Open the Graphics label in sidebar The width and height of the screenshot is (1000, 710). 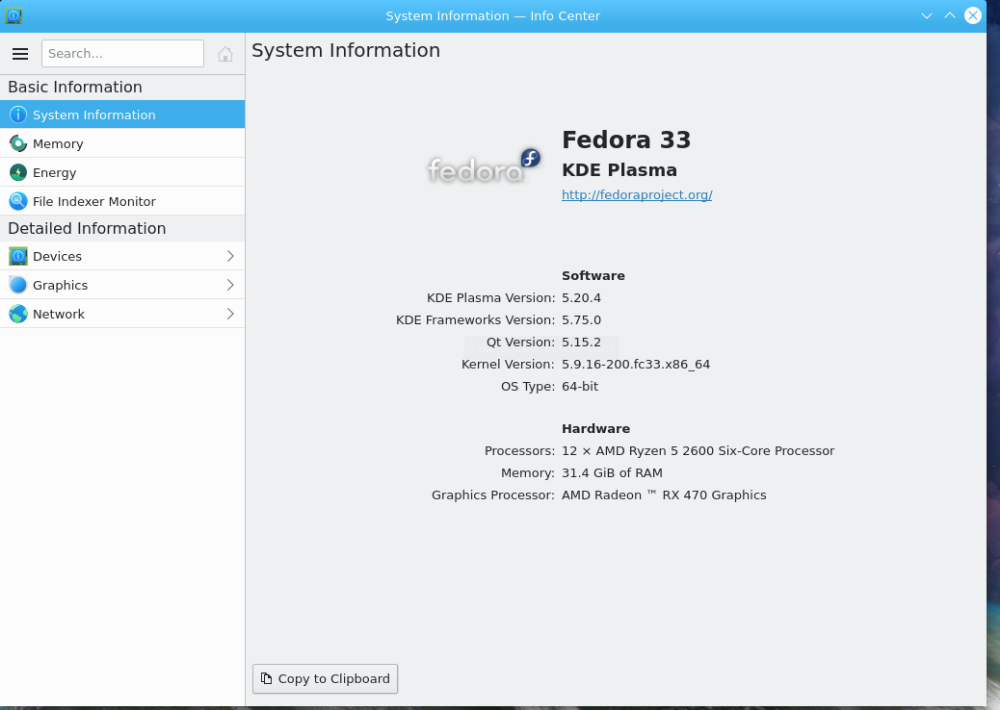coord(61,285)
